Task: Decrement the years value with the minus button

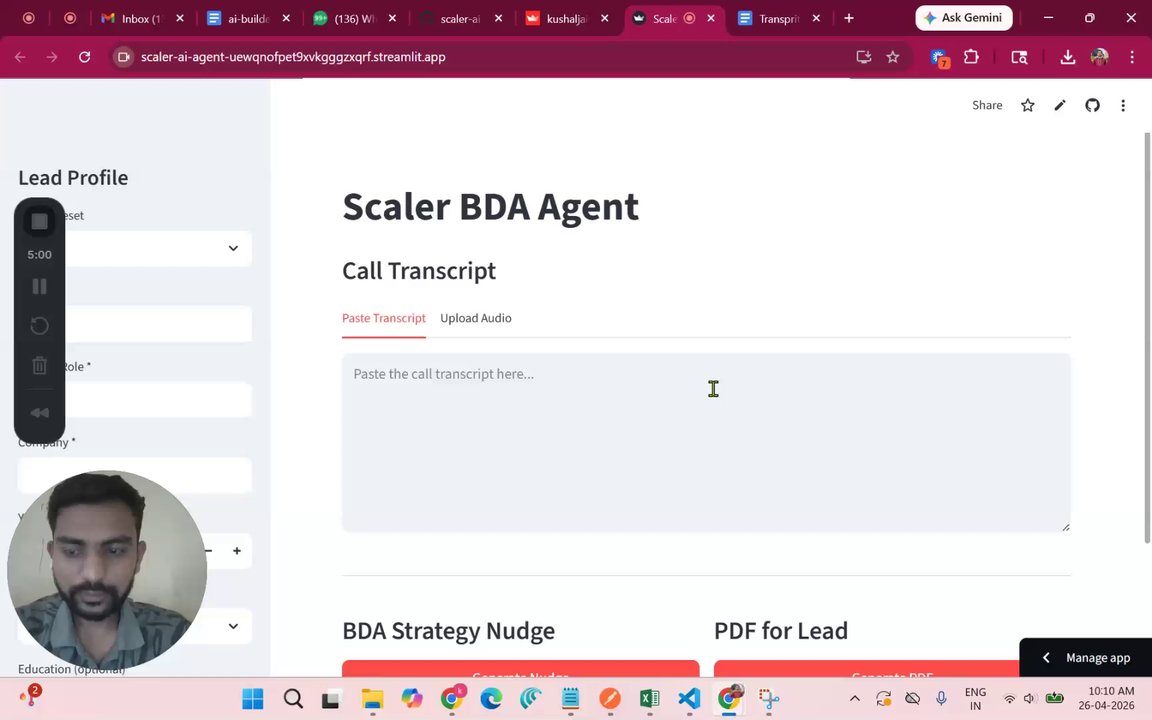Action: click(209, 551)
